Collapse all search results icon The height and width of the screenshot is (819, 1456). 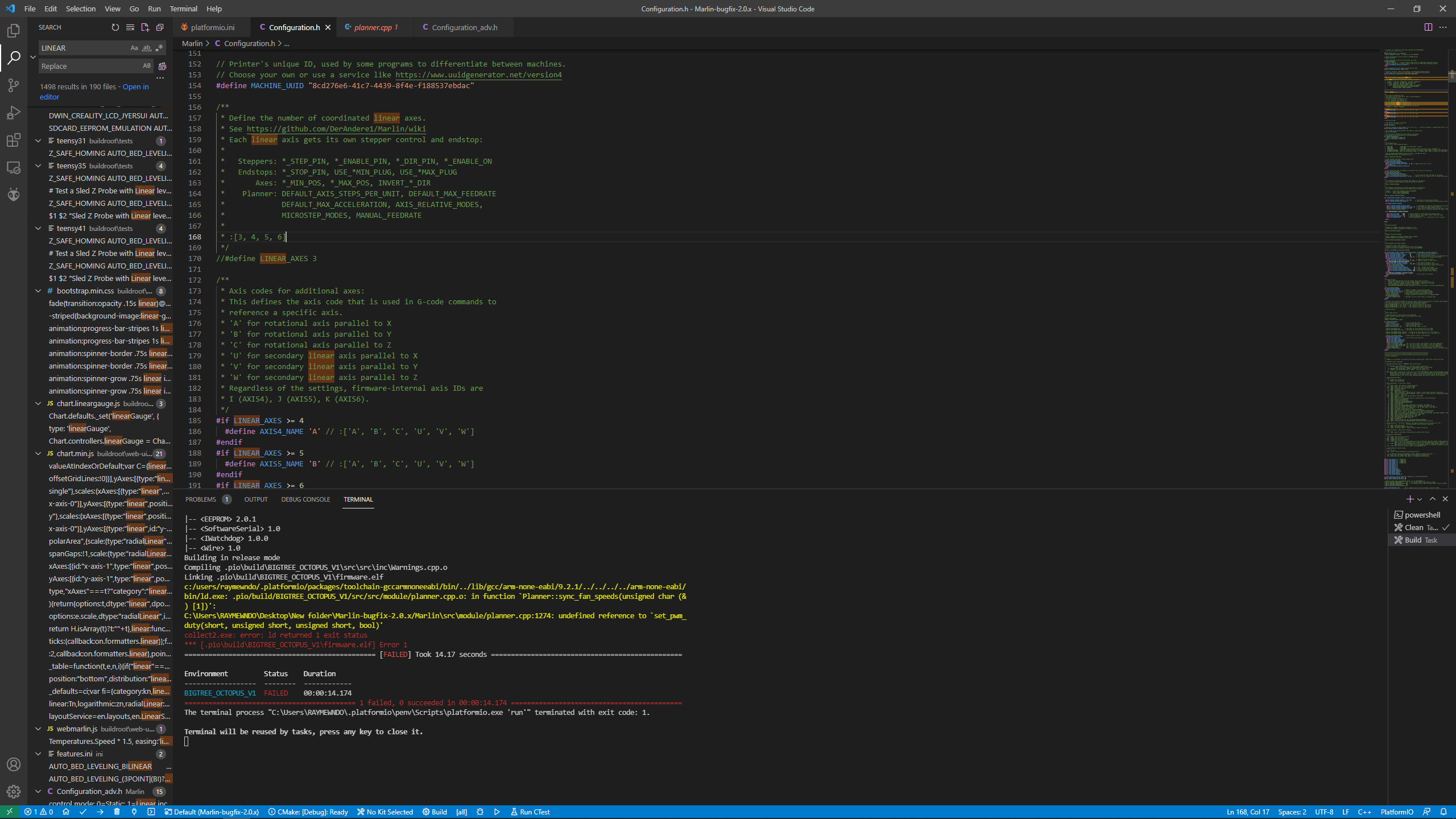pos(160,27)
